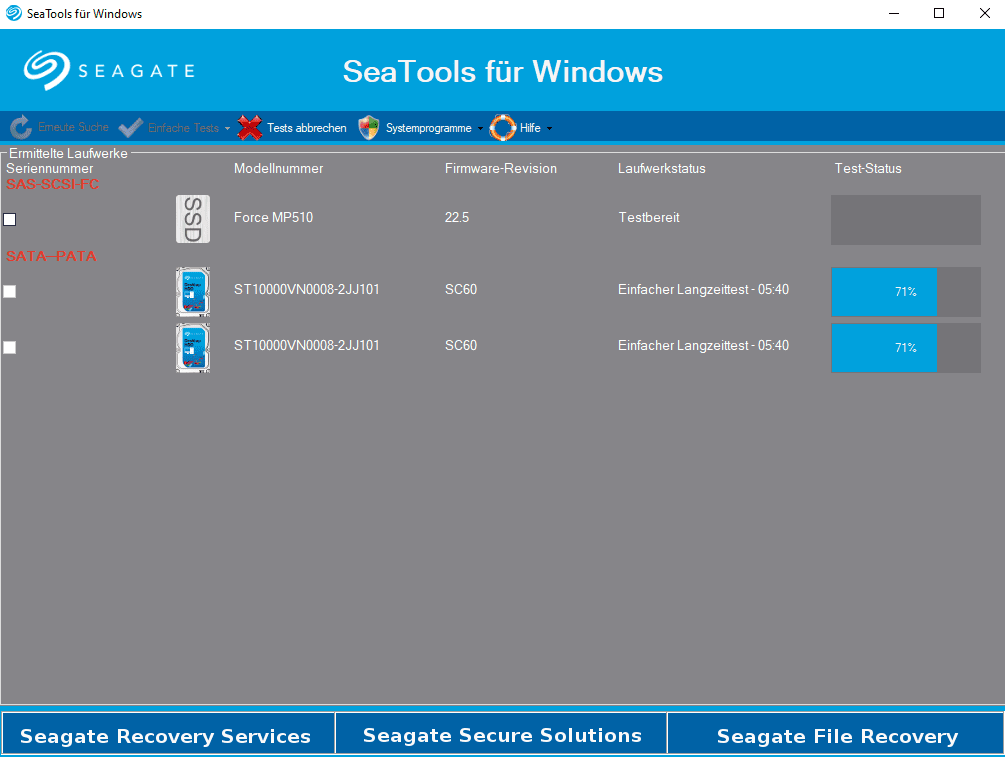Click first Einfacher Langzeittest - 05:40 status
The width and height of the screenshot is (1005, 757).
703,289
